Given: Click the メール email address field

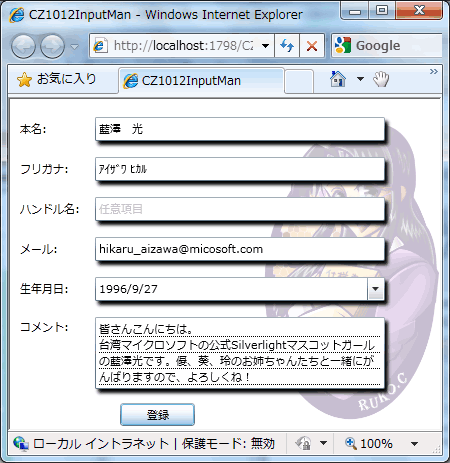Looking at the screenshot, I should click(x=240, y=249).
